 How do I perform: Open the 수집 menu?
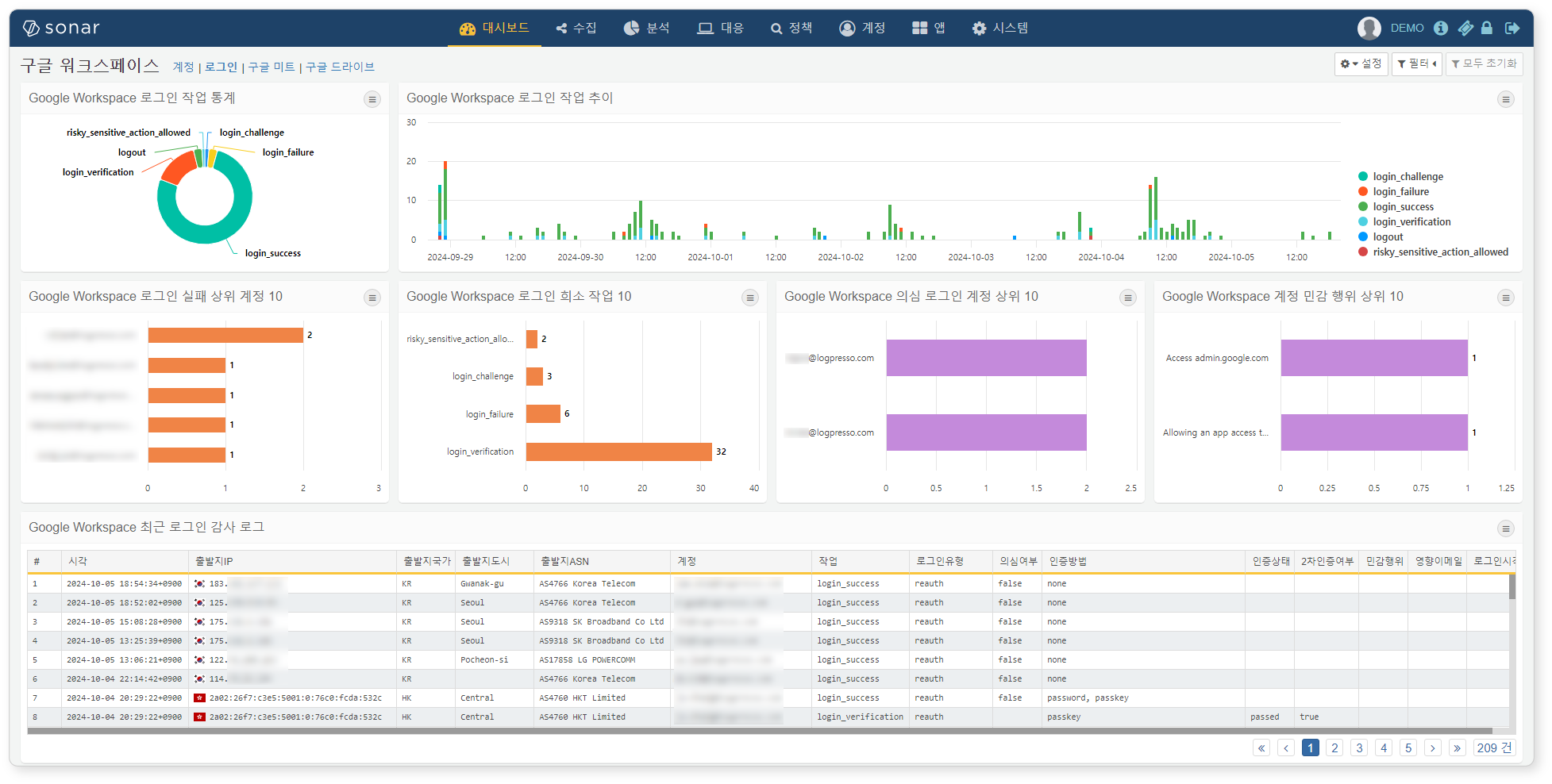[x=576, y=28]
